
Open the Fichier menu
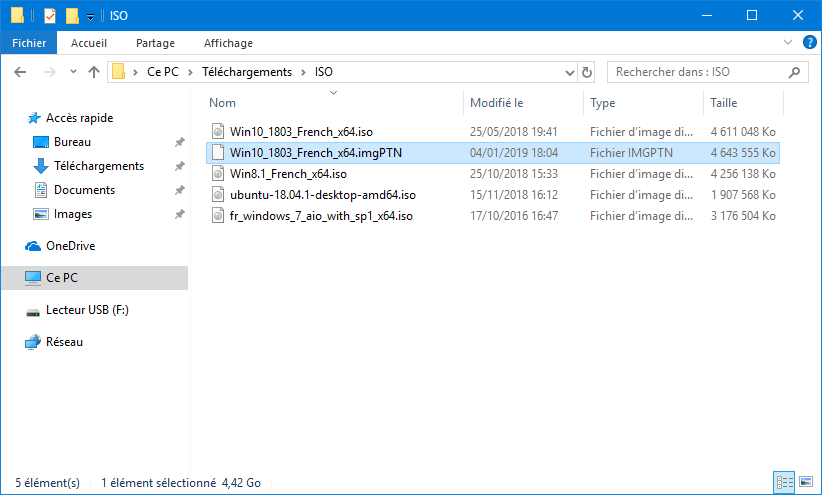pyautogui.click(x=29, y=43)
